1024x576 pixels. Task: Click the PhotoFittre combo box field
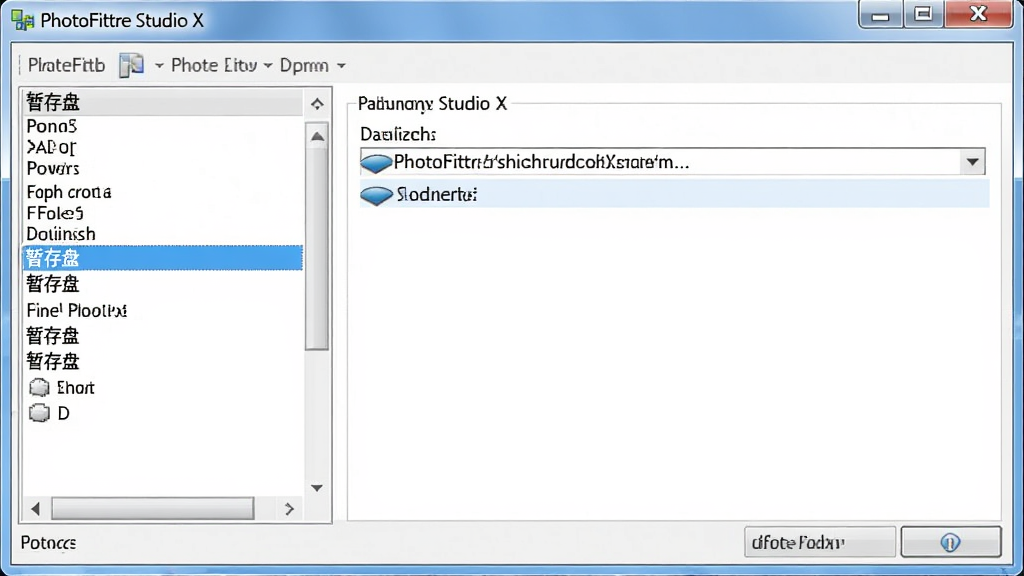pos(672,162)
